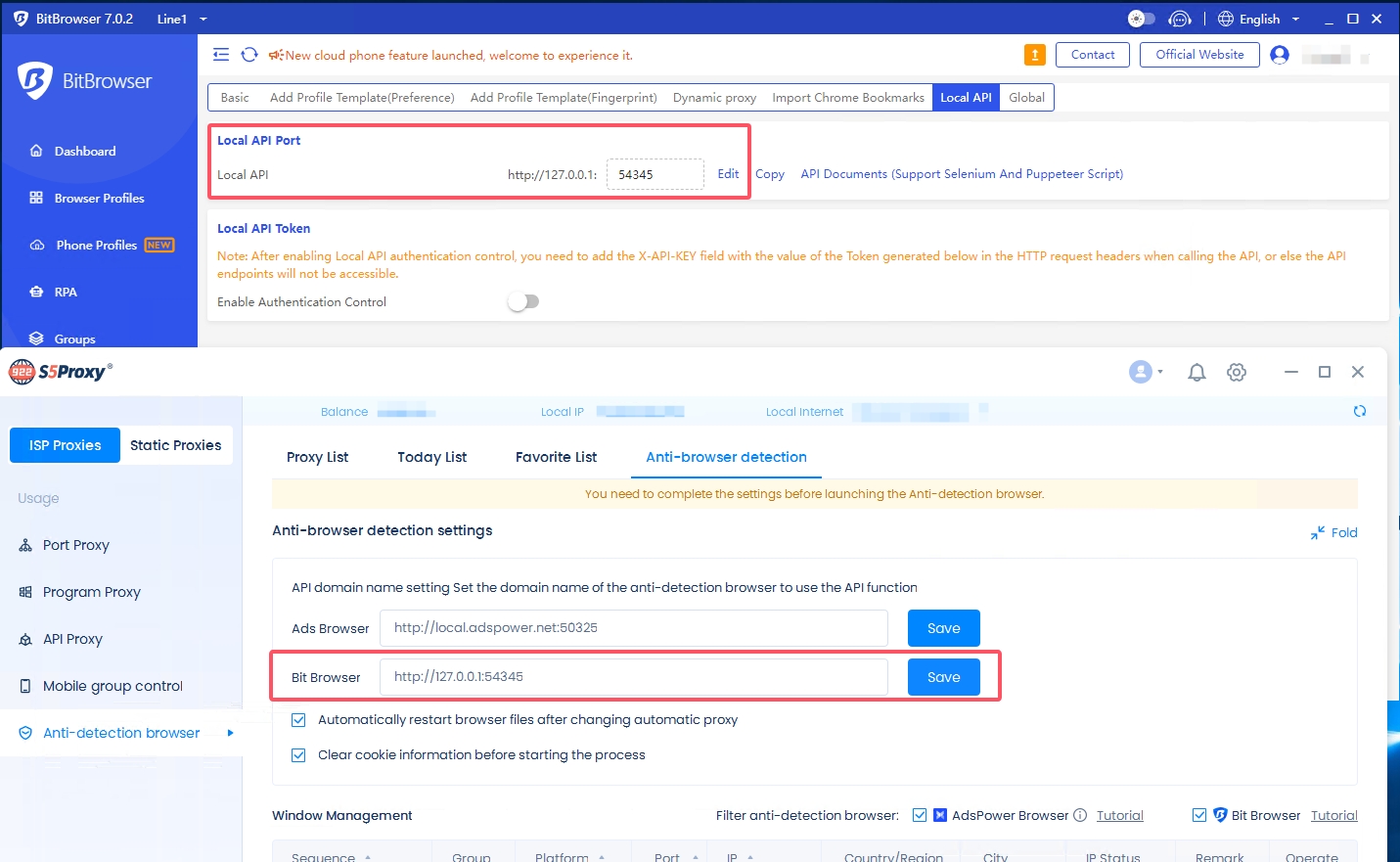The image size is (1400, 862).
Task: Toggle the theme switch in title bar
Action: tap(1141, 19)
